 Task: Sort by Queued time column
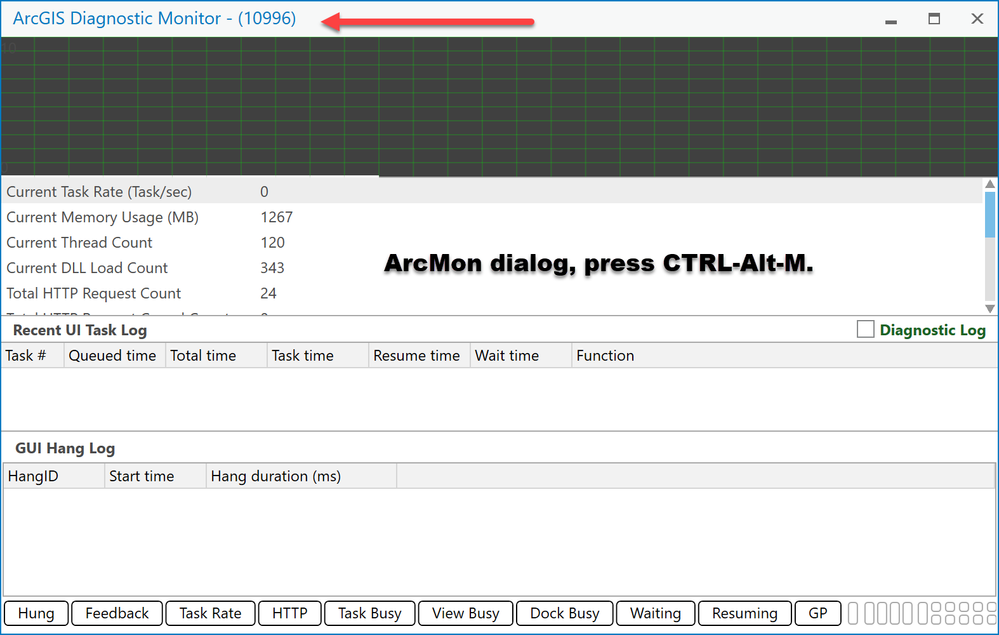pyautogui.click(x=115, y=355)
